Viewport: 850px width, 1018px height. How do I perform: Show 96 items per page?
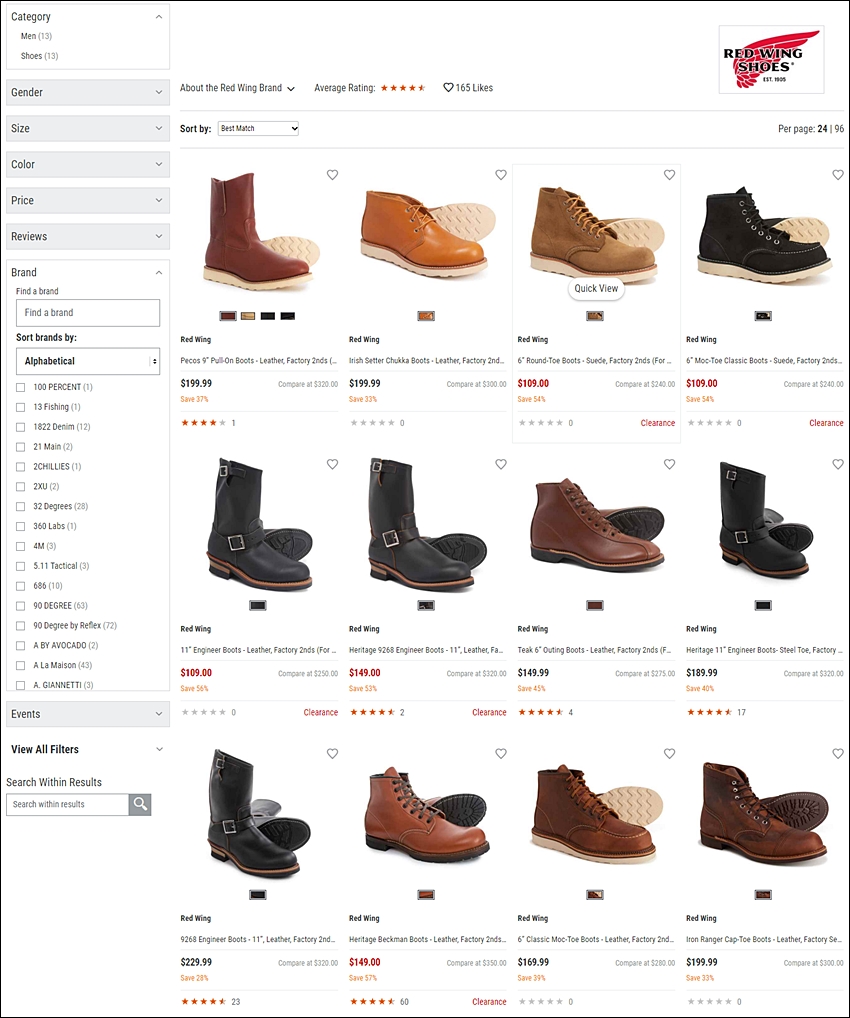tap(839, 129)
